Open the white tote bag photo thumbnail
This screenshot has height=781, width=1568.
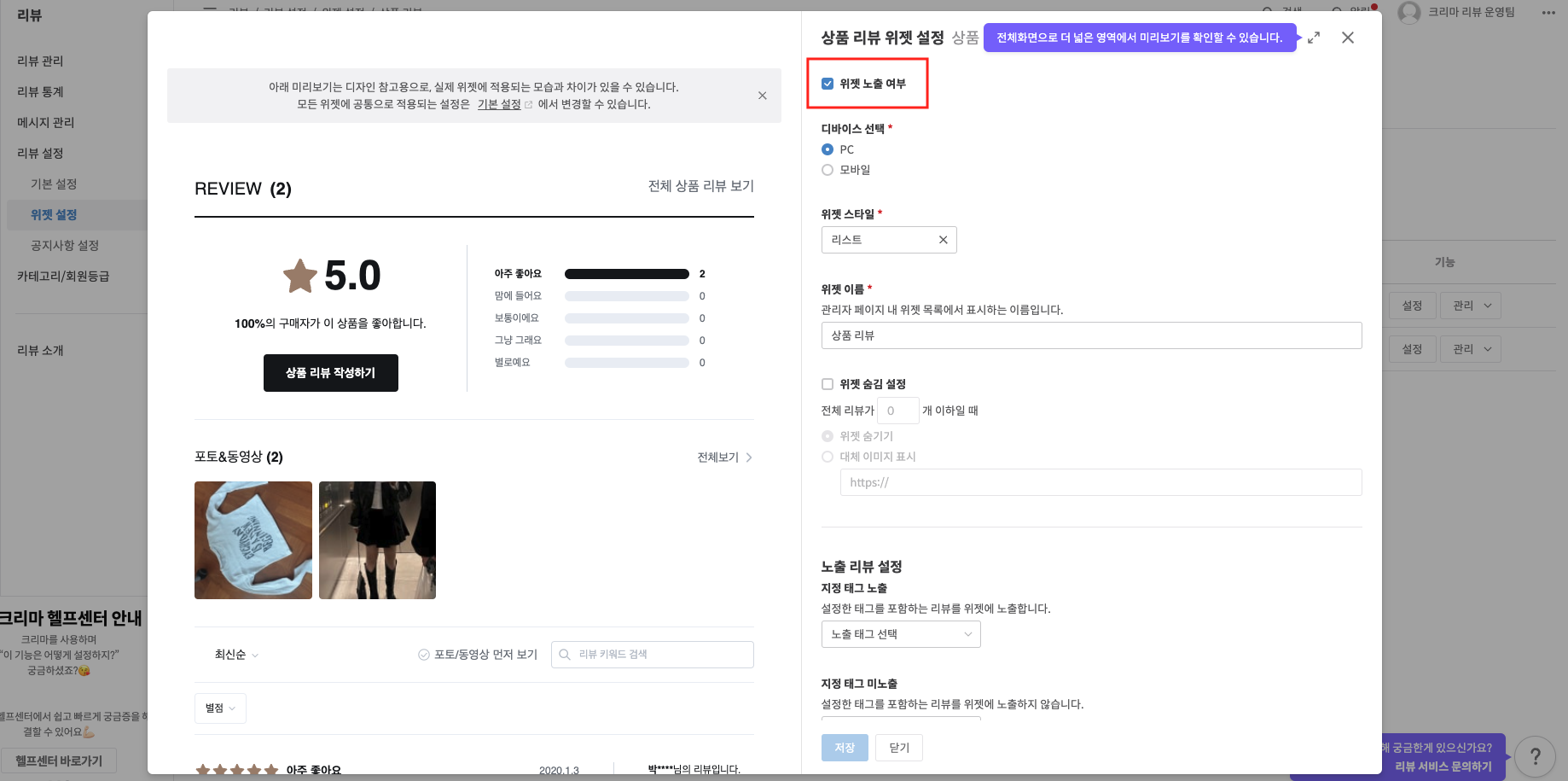tap(253, 539)
